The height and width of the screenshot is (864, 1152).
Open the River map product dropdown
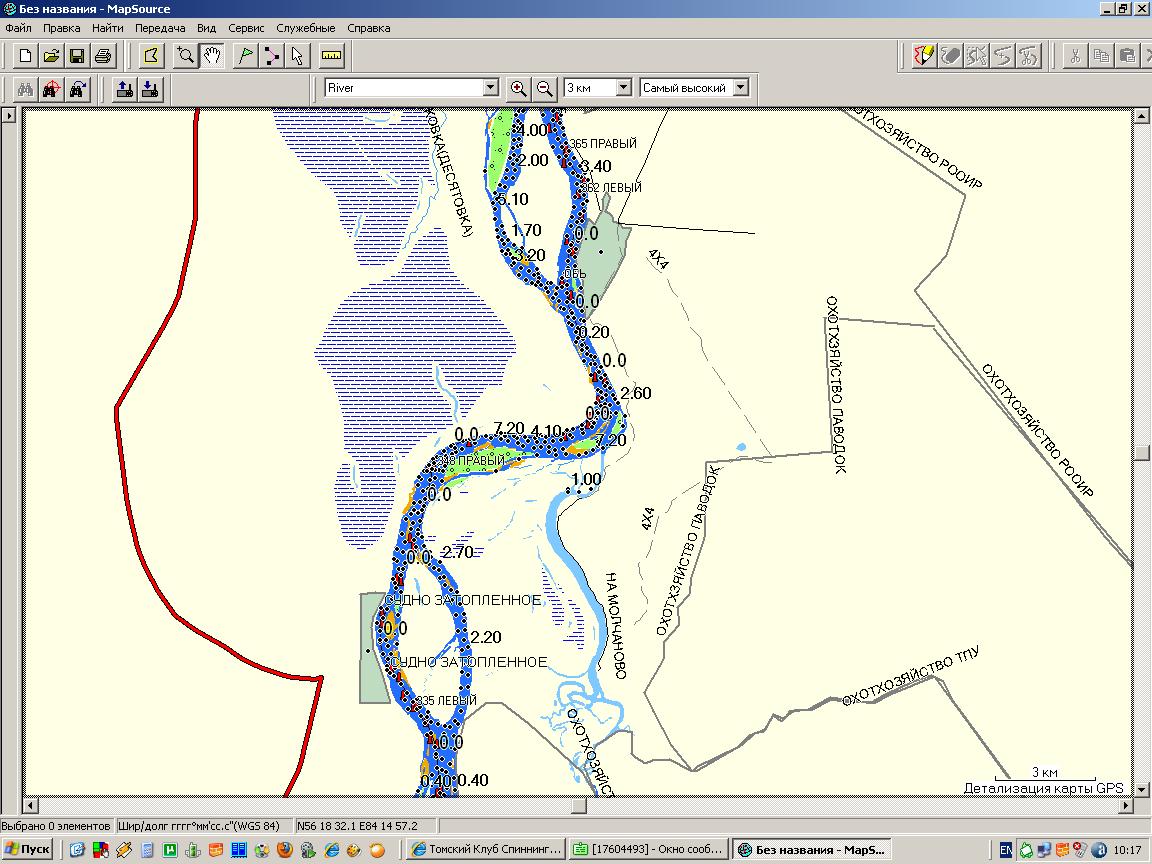click(x=490, y=88)
